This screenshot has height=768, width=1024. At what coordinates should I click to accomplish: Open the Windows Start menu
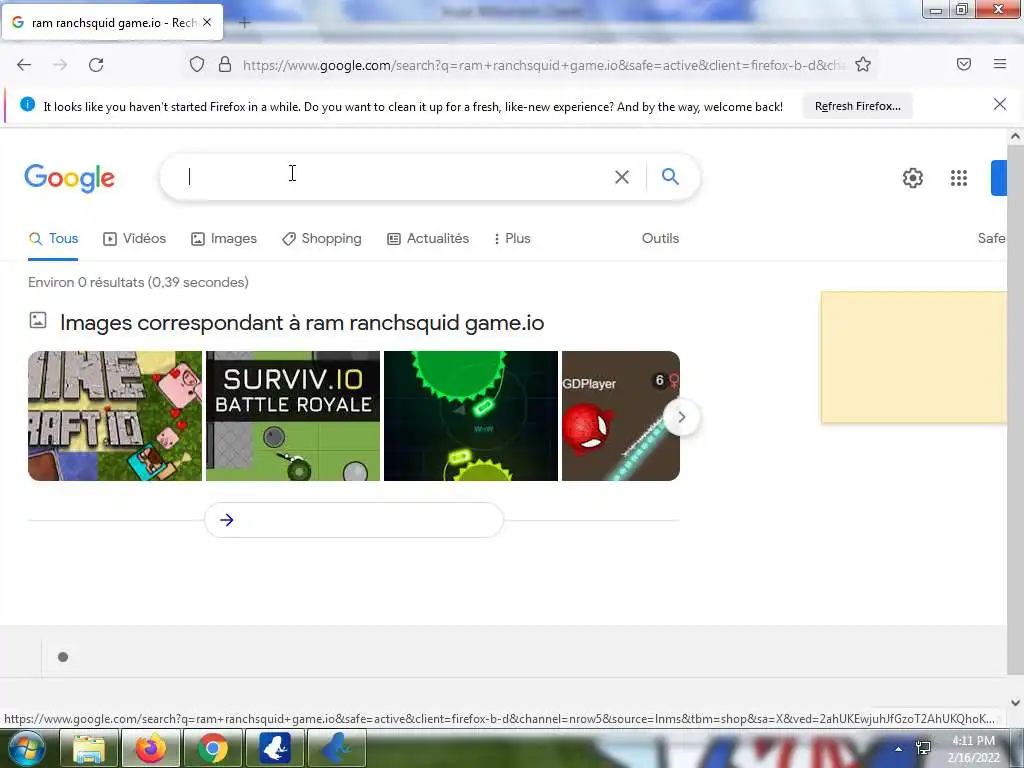coord(25,748)
